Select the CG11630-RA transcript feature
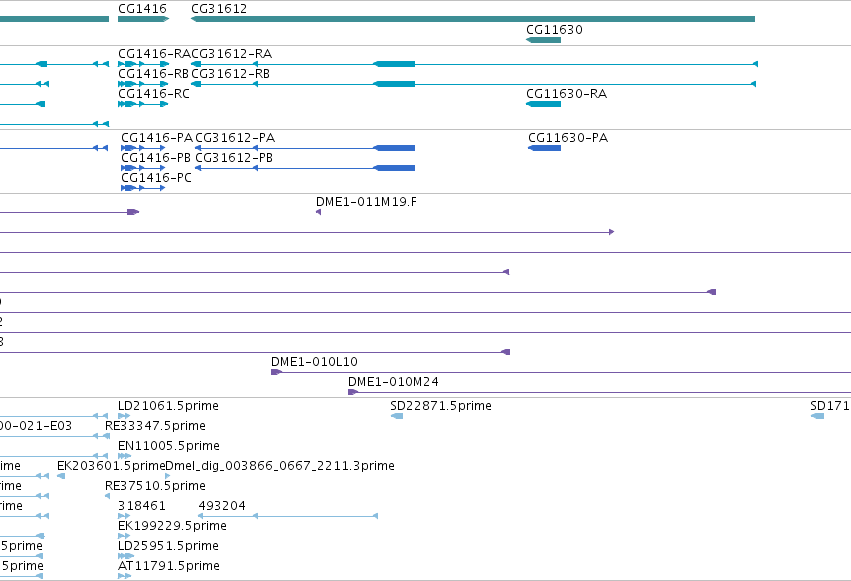Image resolution: width=851 pixels, height=581 pixels. (543, 104)
